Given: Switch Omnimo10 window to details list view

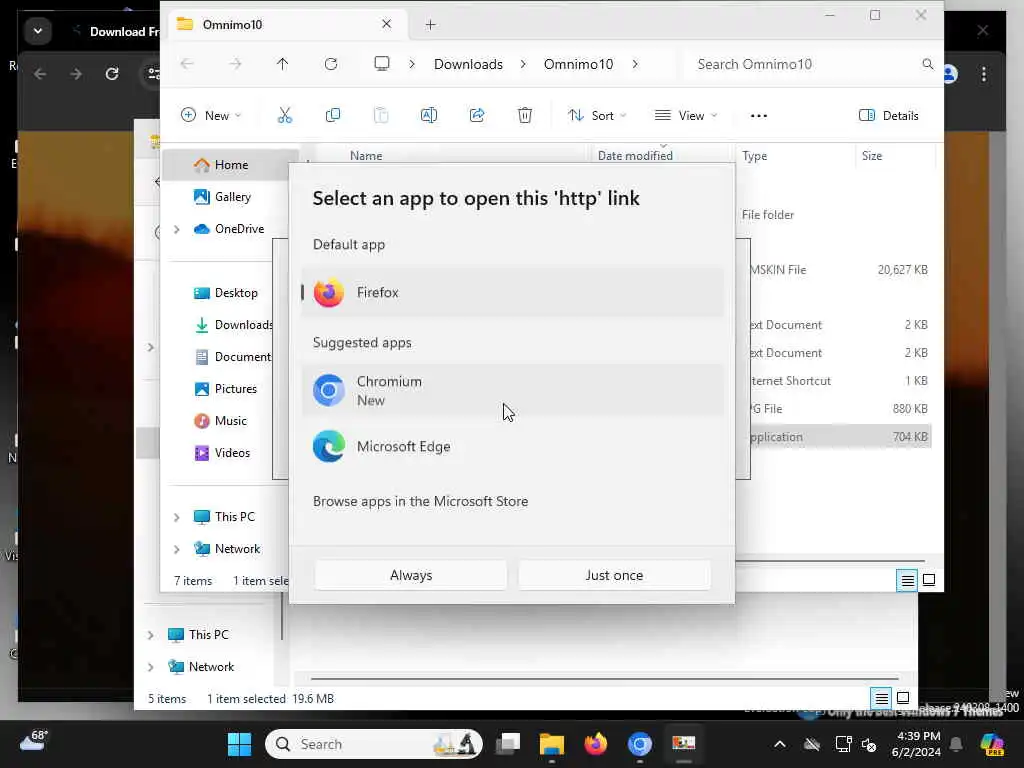Looking at the screenshot, I should point(907,580).
